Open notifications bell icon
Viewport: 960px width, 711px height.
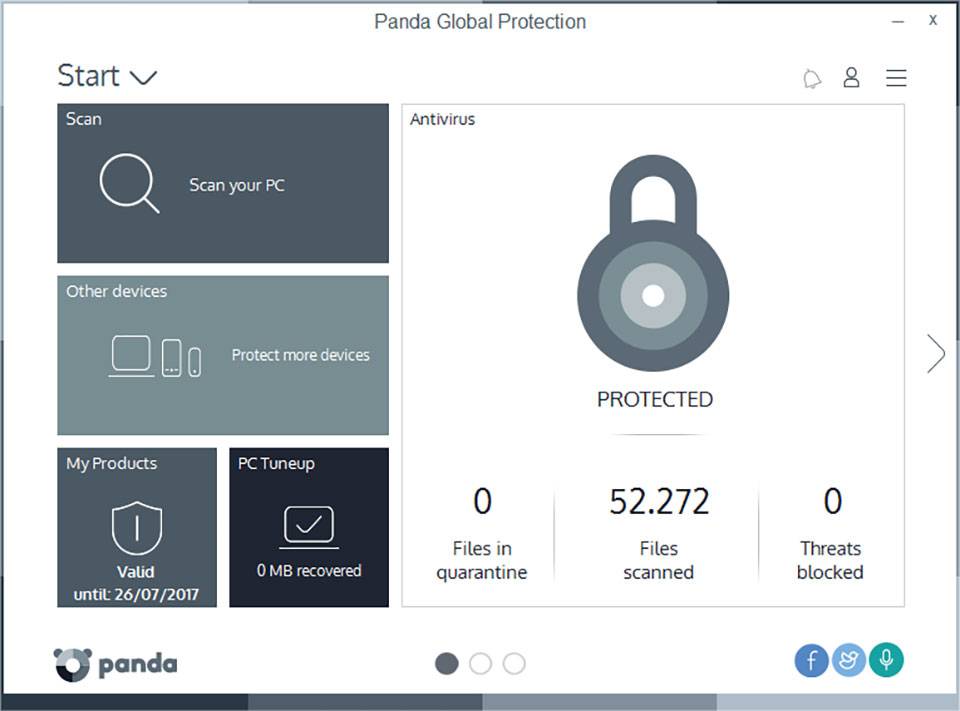coord(812,78)
